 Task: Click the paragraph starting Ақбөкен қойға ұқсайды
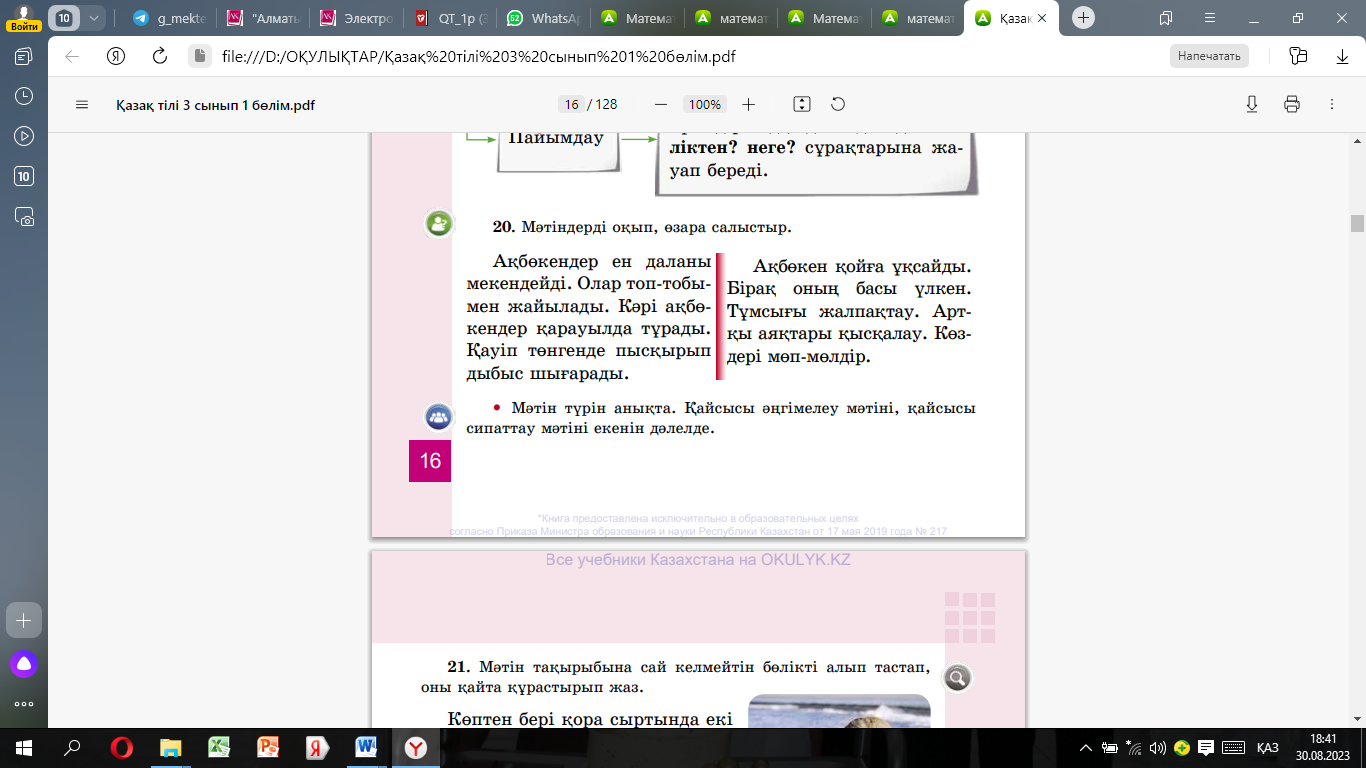(x=849, y=311)
